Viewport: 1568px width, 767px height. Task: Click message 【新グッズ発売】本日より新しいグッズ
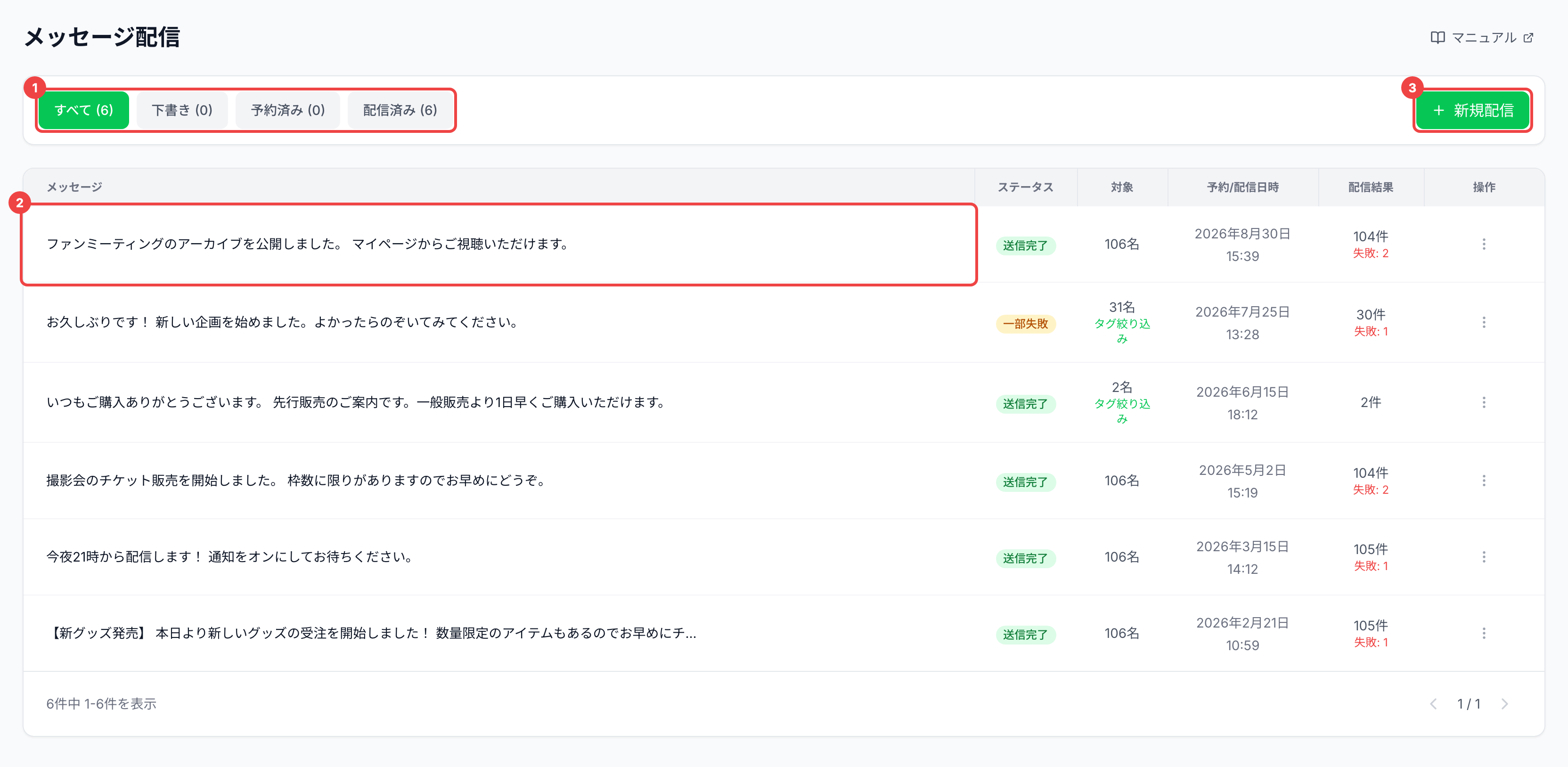(371, 633)
